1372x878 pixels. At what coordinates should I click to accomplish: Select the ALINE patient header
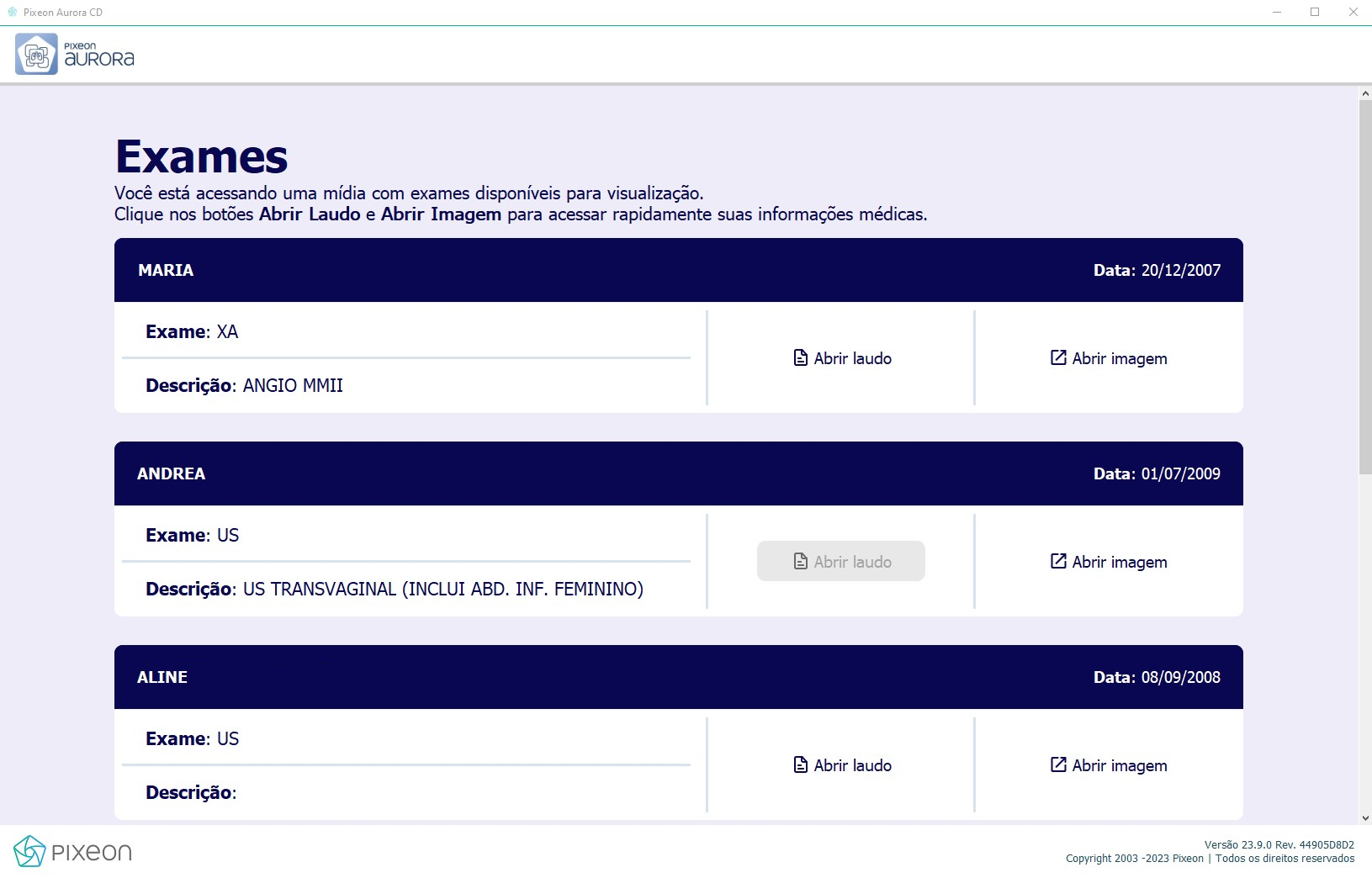click(x=679, y=677)
